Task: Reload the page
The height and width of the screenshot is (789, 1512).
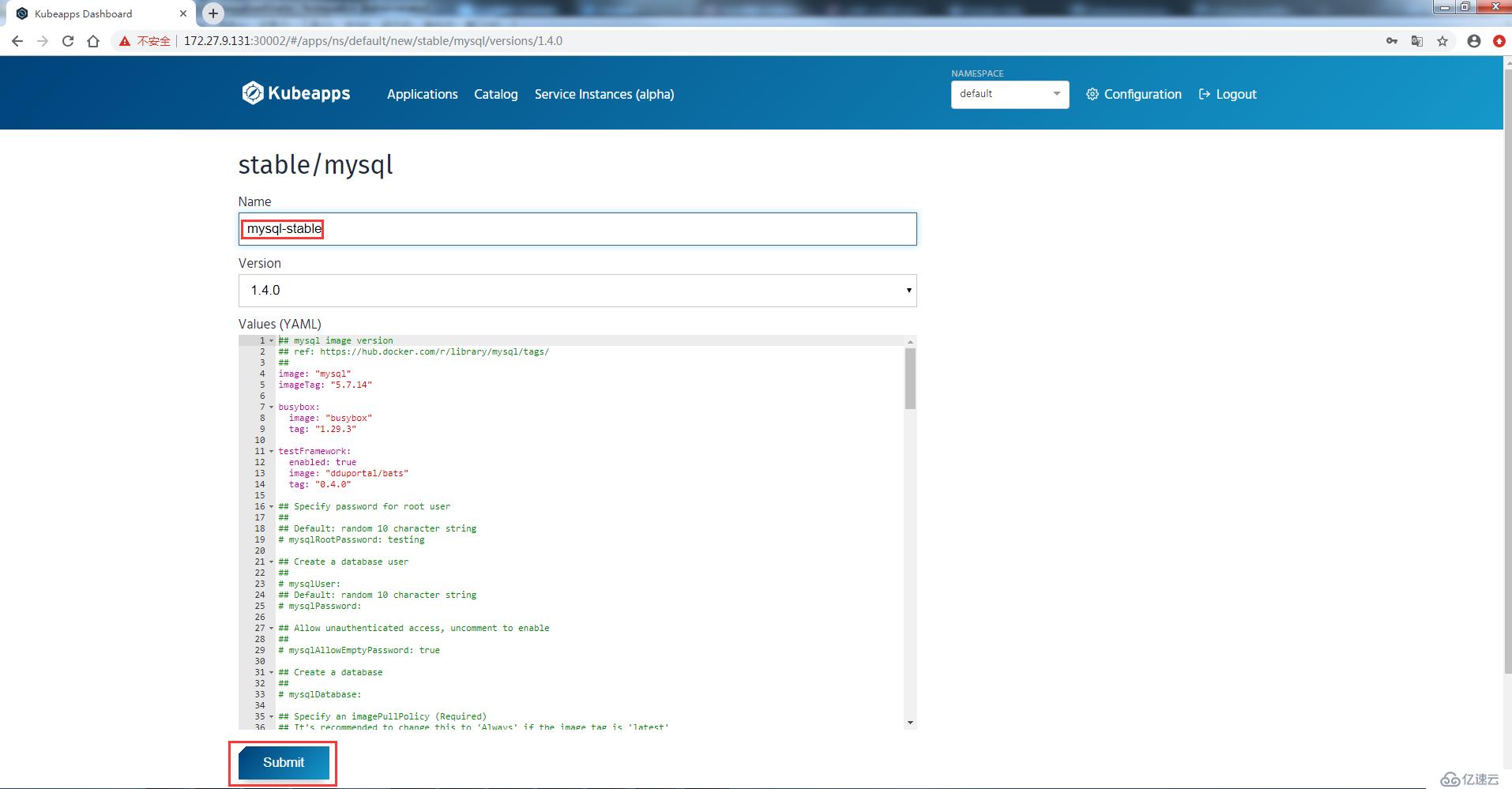Action: [x=68, y=41]
